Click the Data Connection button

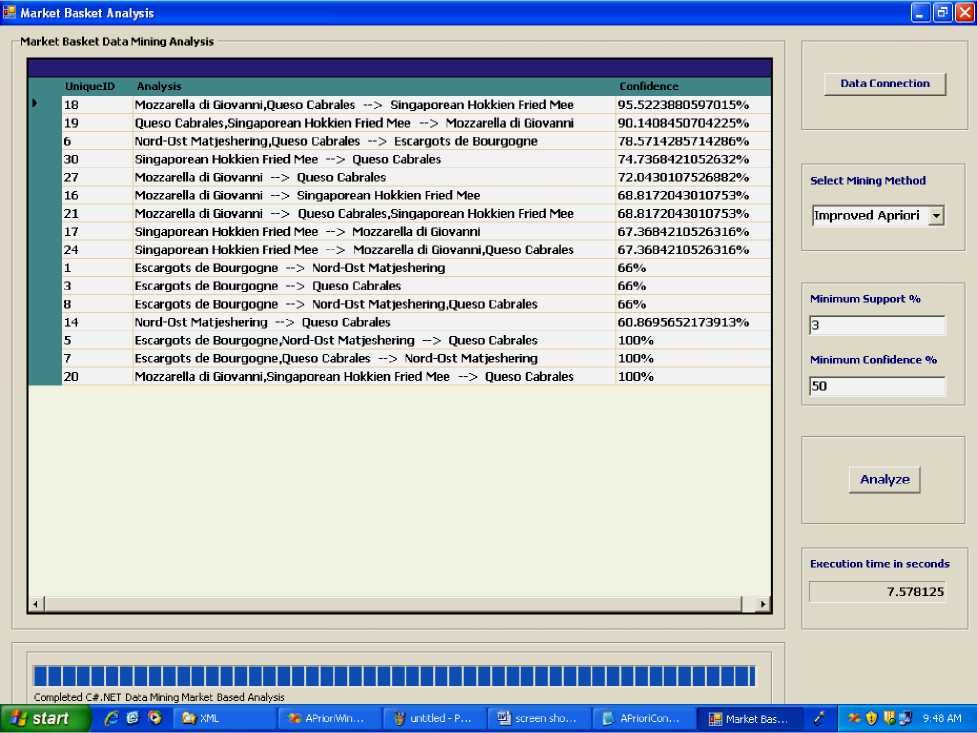point(884,84)
